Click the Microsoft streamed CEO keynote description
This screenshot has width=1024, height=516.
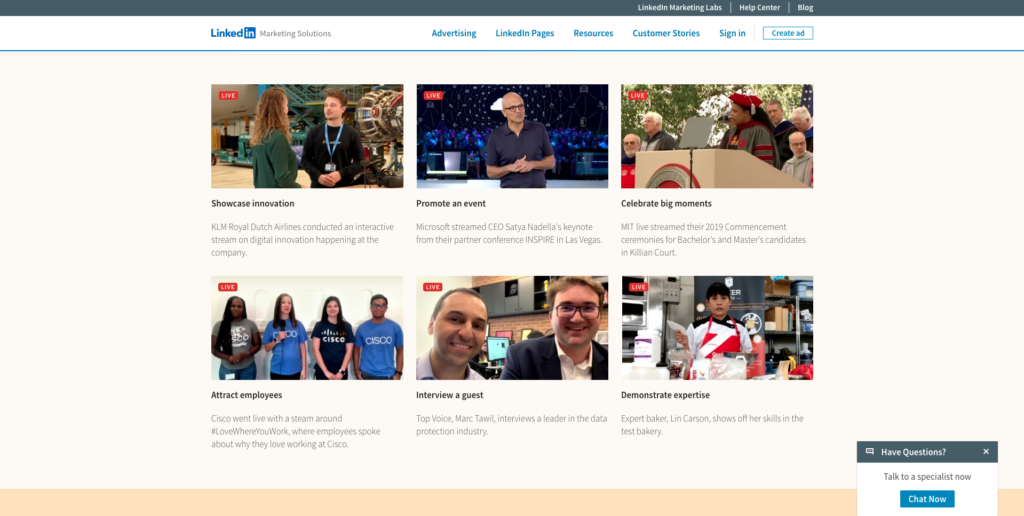pos(509,233)
